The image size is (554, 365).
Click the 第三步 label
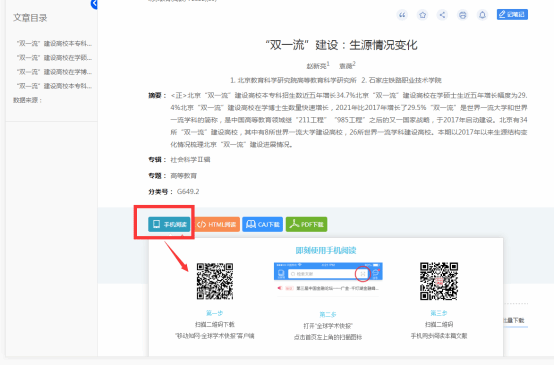pos(439,313)
